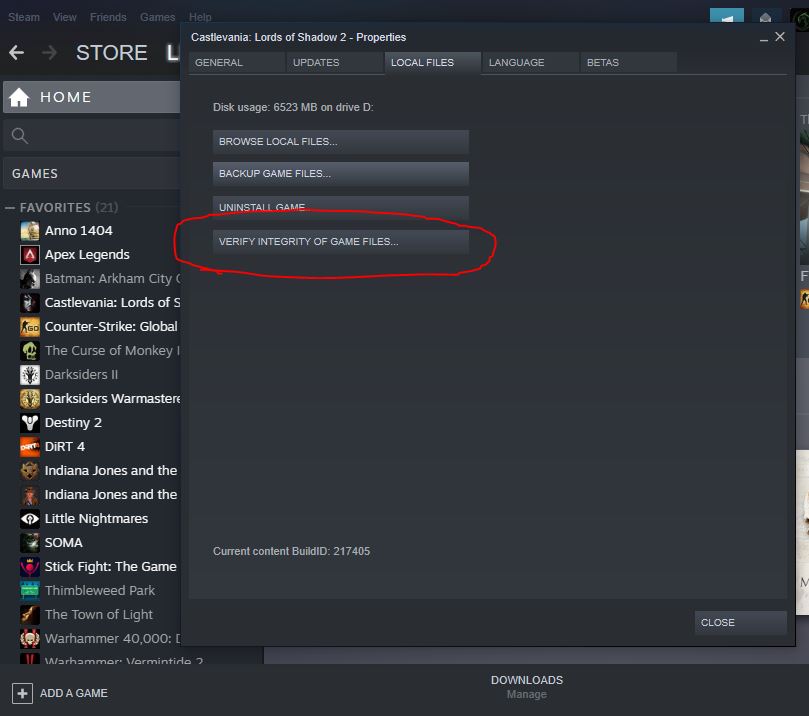
Task: Click the Darksiders Warmastered icon
Action: tap(30, 399)
